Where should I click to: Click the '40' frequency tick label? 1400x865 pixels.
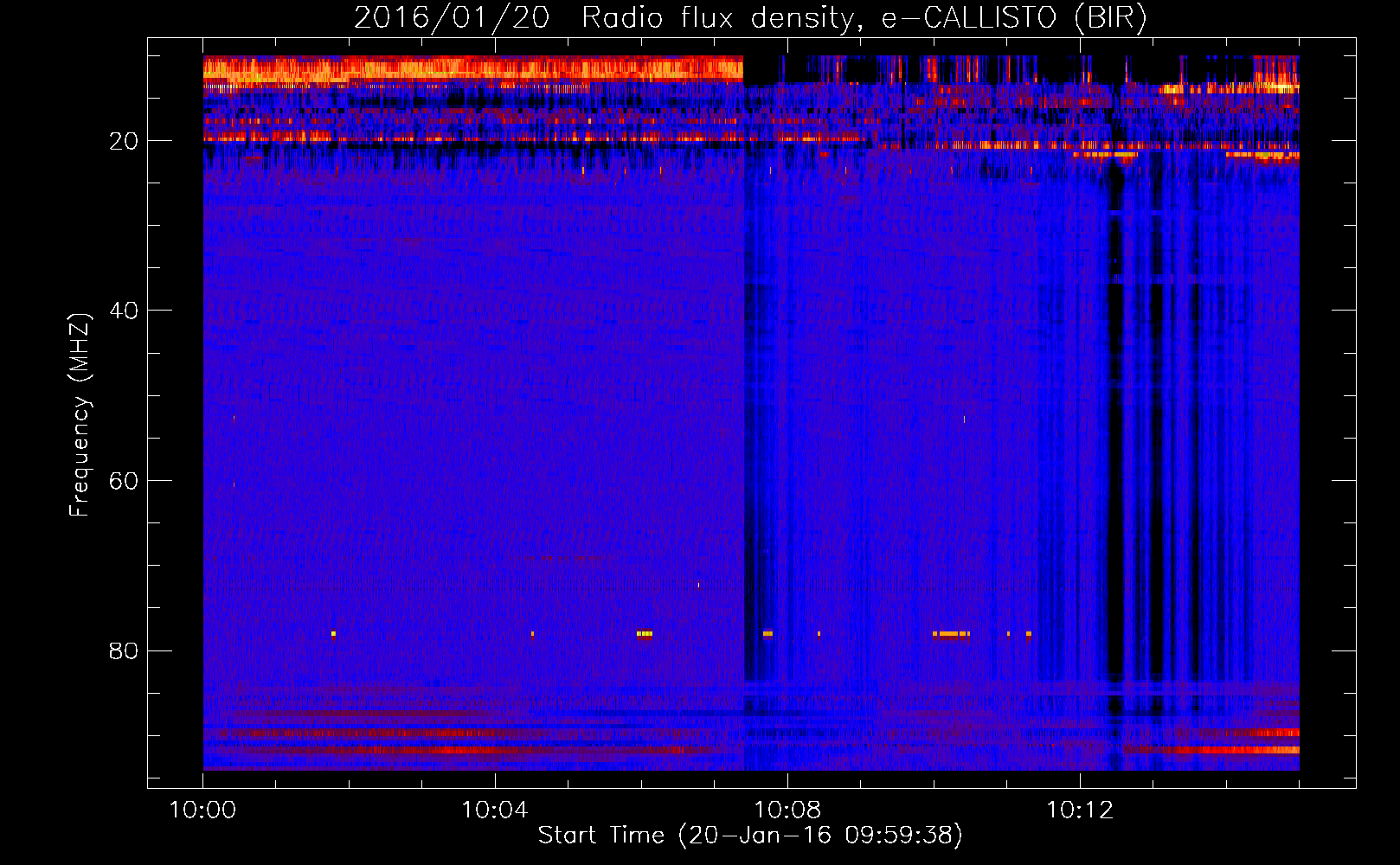125,311
